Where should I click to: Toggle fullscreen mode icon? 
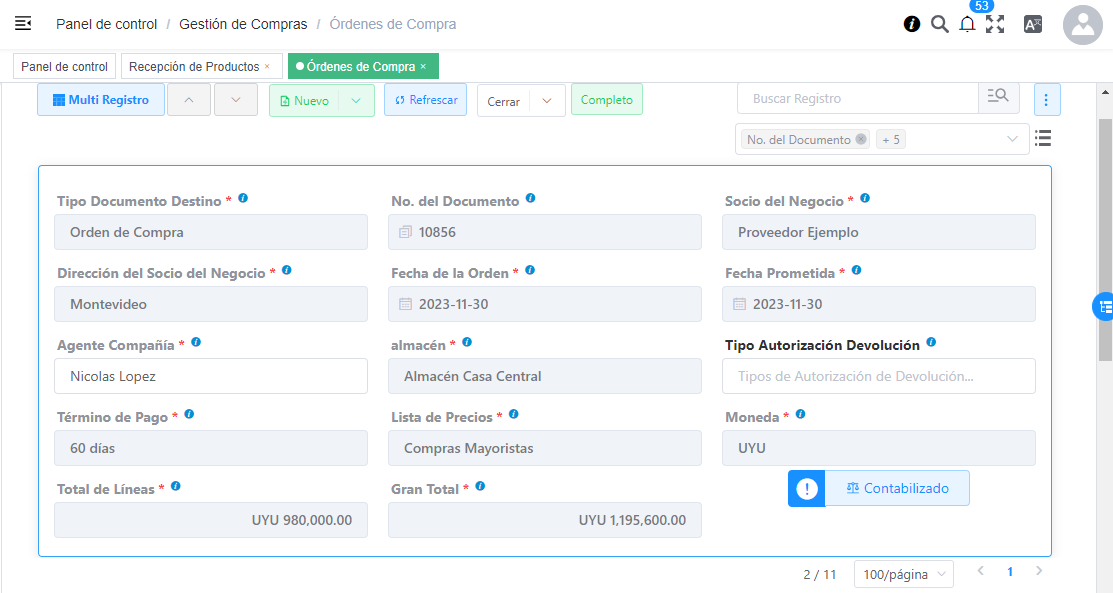995,24
